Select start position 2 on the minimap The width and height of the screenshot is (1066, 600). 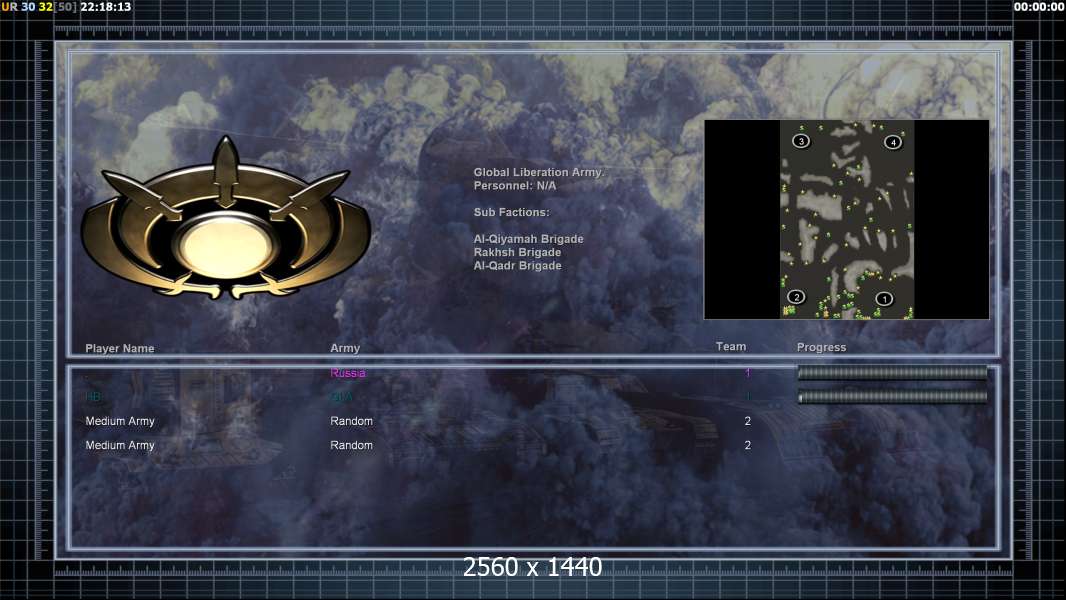pos(796,297)
